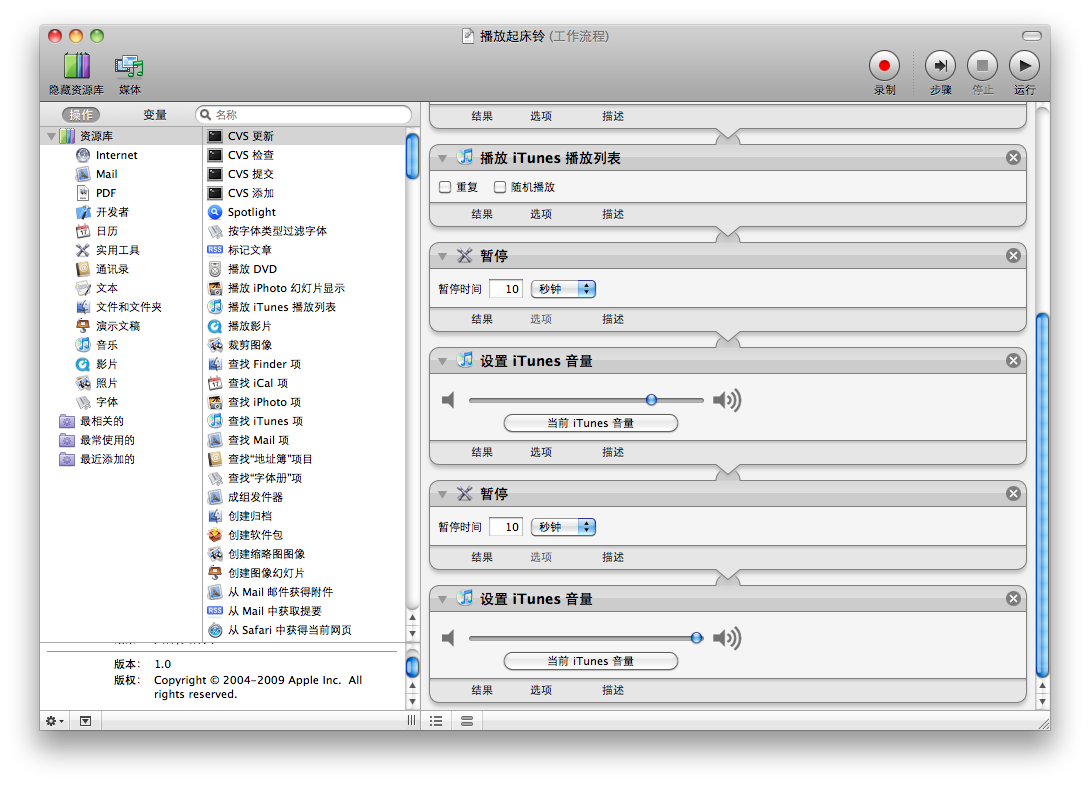
Task: Run the workflow with 运行 button
Action: tap(1024, 66)
